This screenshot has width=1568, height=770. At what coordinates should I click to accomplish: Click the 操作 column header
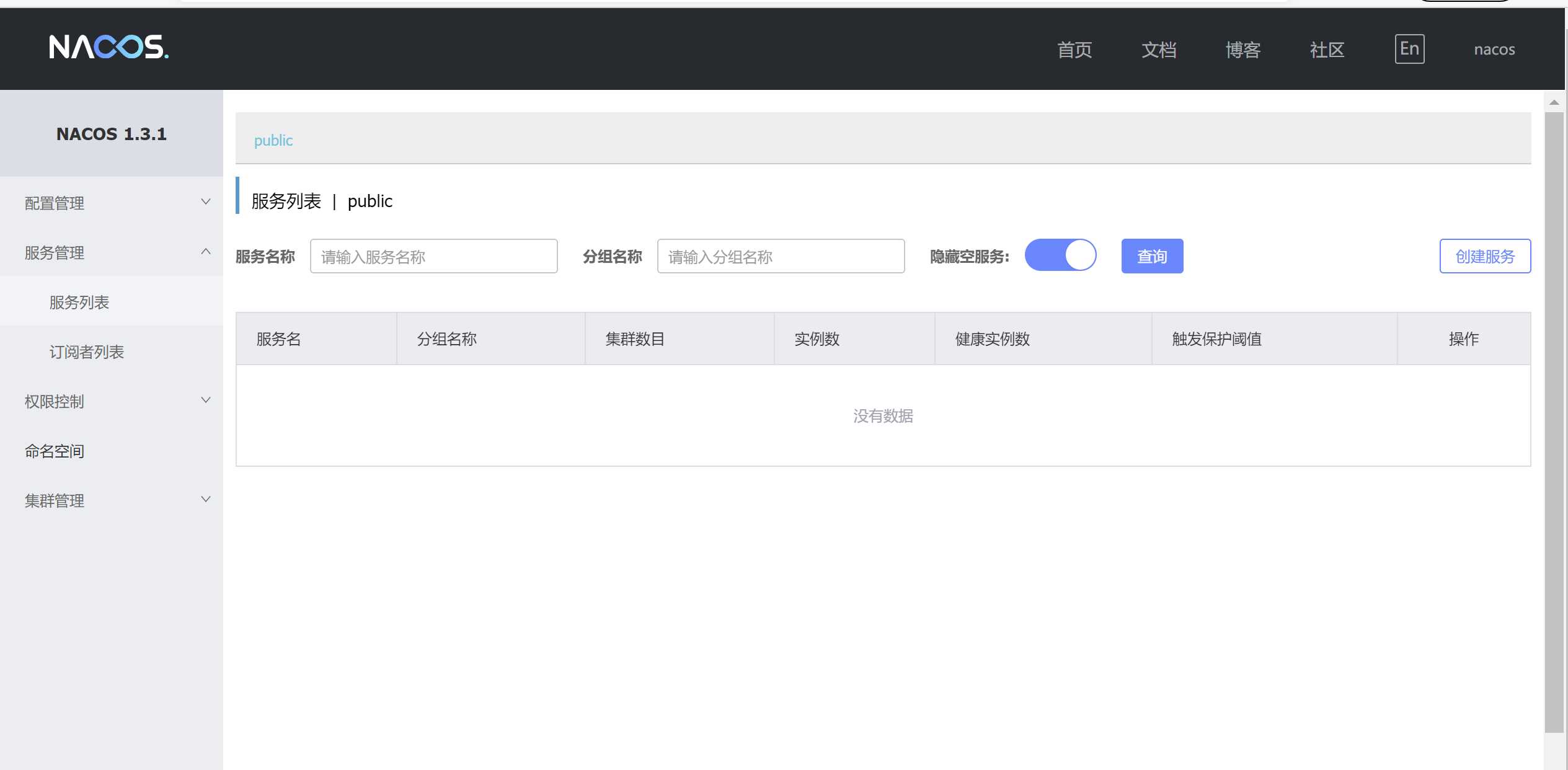coord(1464,339)
